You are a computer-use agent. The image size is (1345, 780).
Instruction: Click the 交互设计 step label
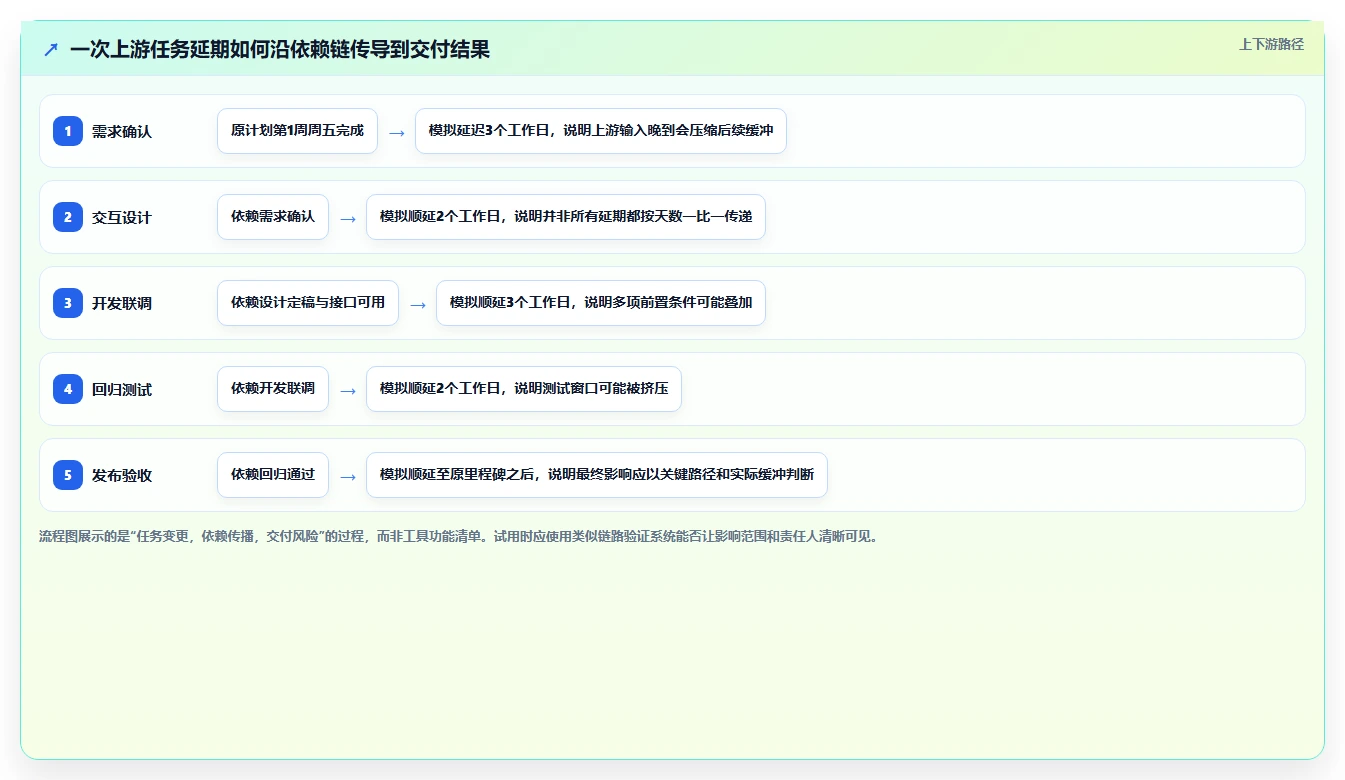(x=122, y=217)
